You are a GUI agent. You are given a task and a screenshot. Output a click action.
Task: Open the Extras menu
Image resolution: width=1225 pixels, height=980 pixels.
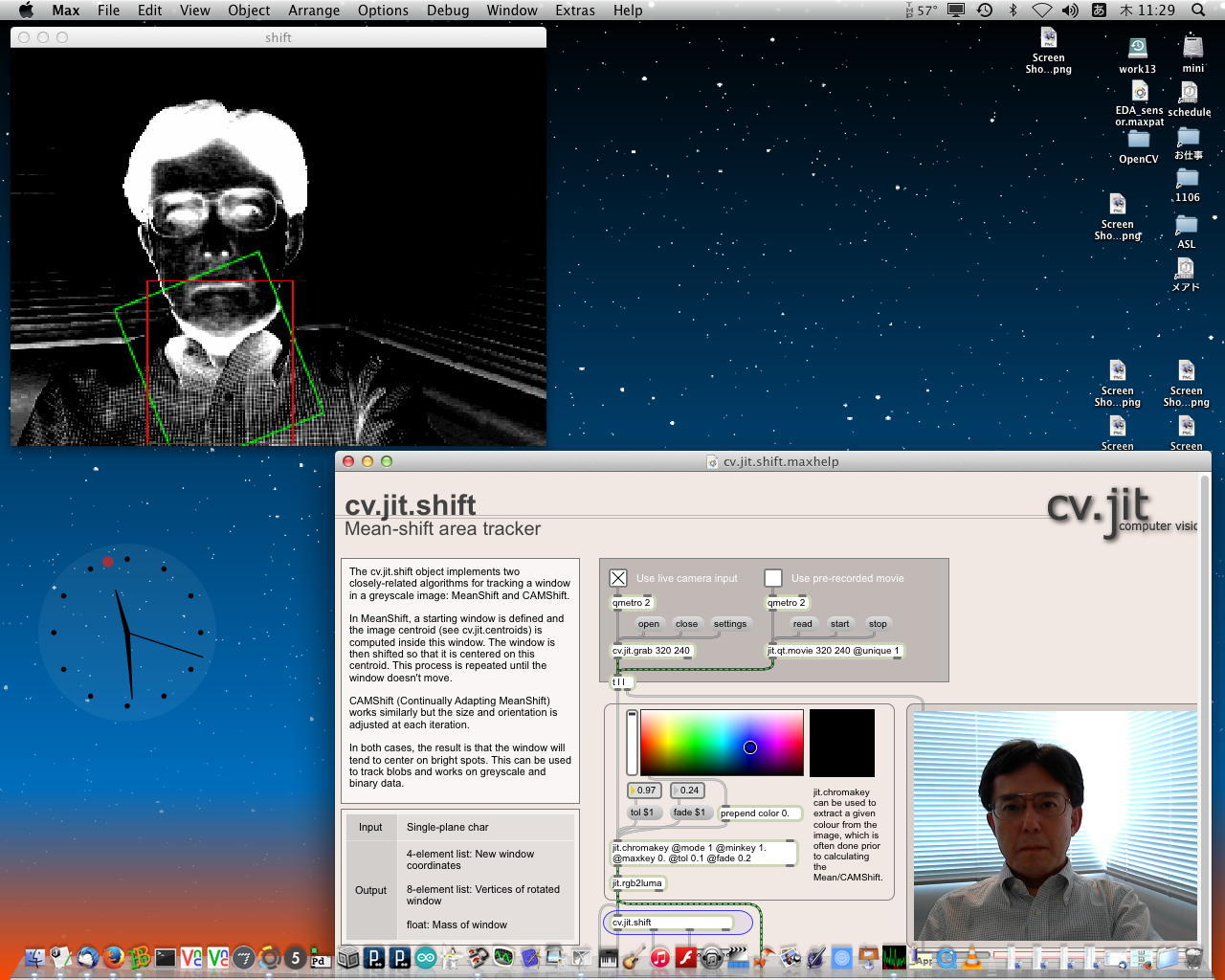tap(574, 11)
